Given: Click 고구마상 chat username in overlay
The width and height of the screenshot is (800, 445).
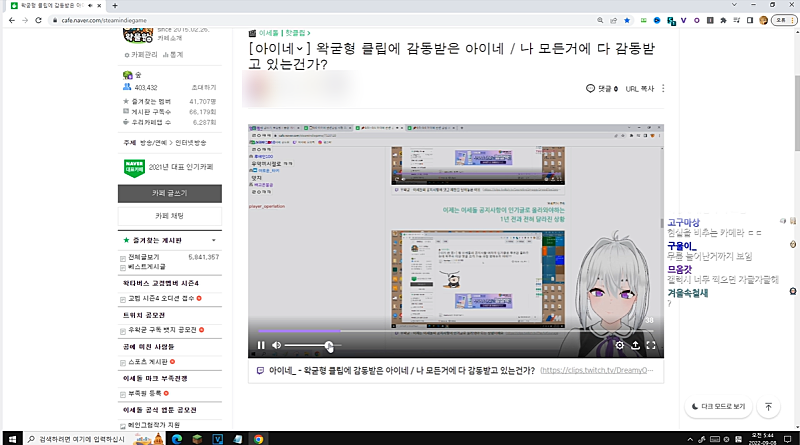Looking at the screenshot, I should point(684,222).
